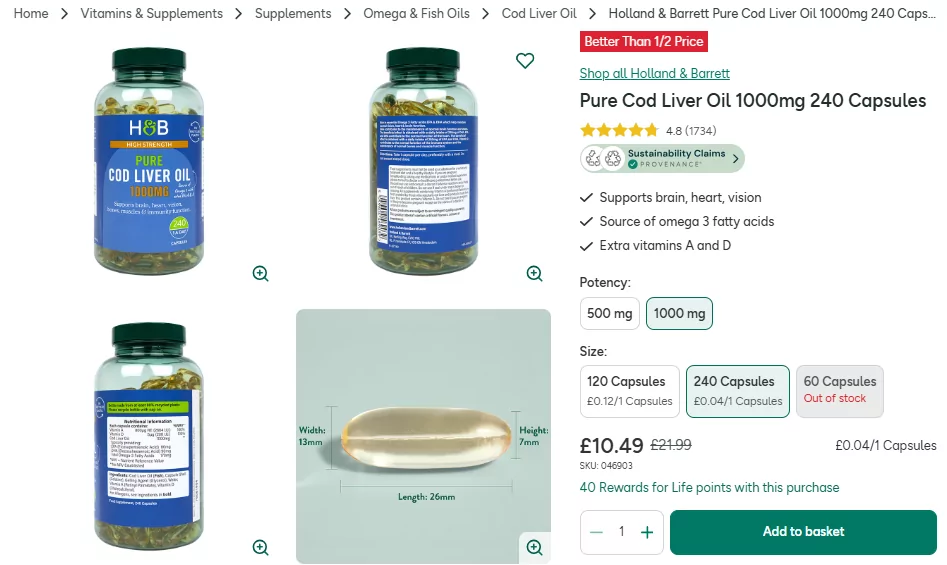Go to Vitamins & Supplements breadcrumb

pos(152,14)
